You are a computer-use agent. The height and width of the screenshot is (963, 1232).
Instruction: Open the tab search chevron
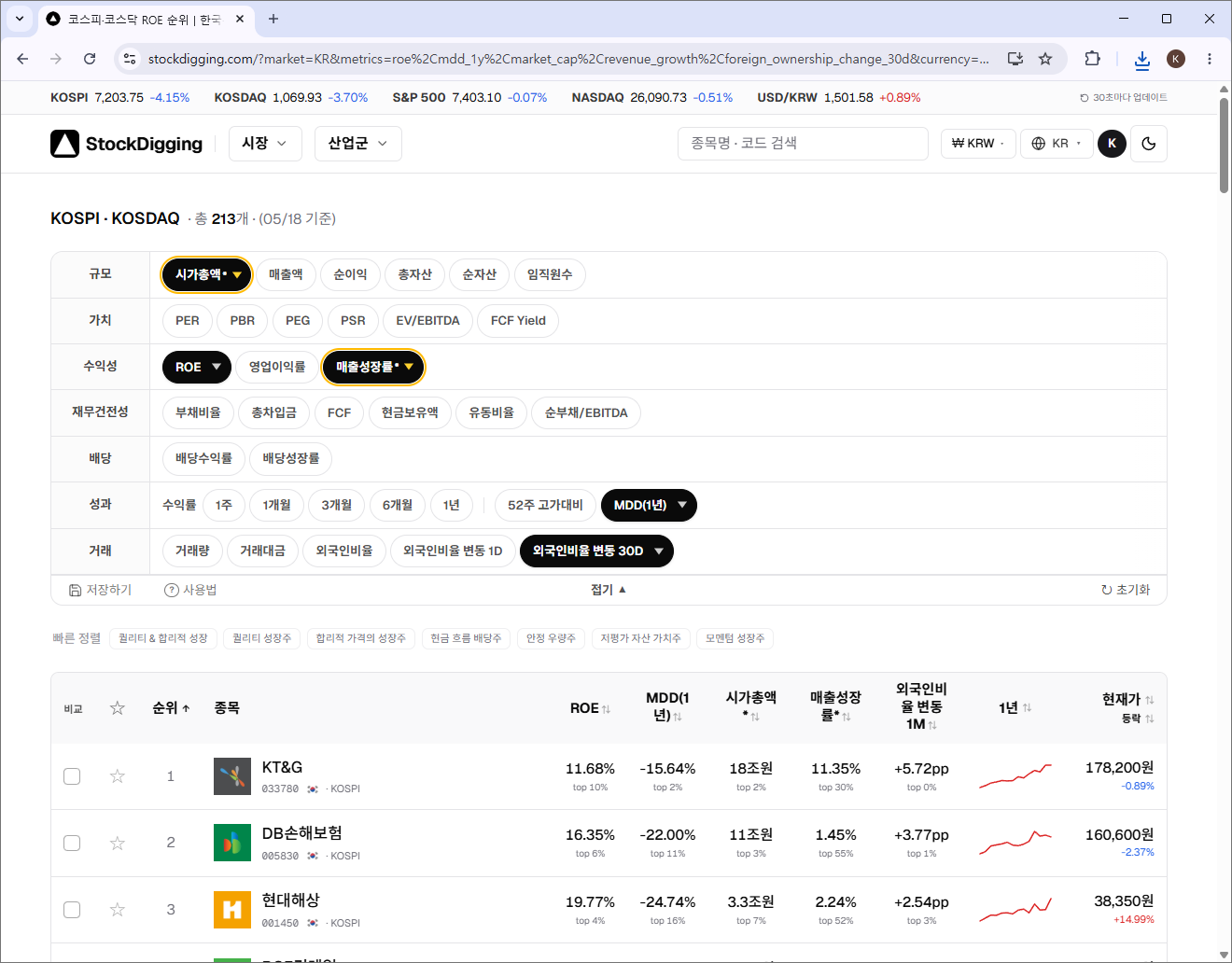tap(20, 19)
